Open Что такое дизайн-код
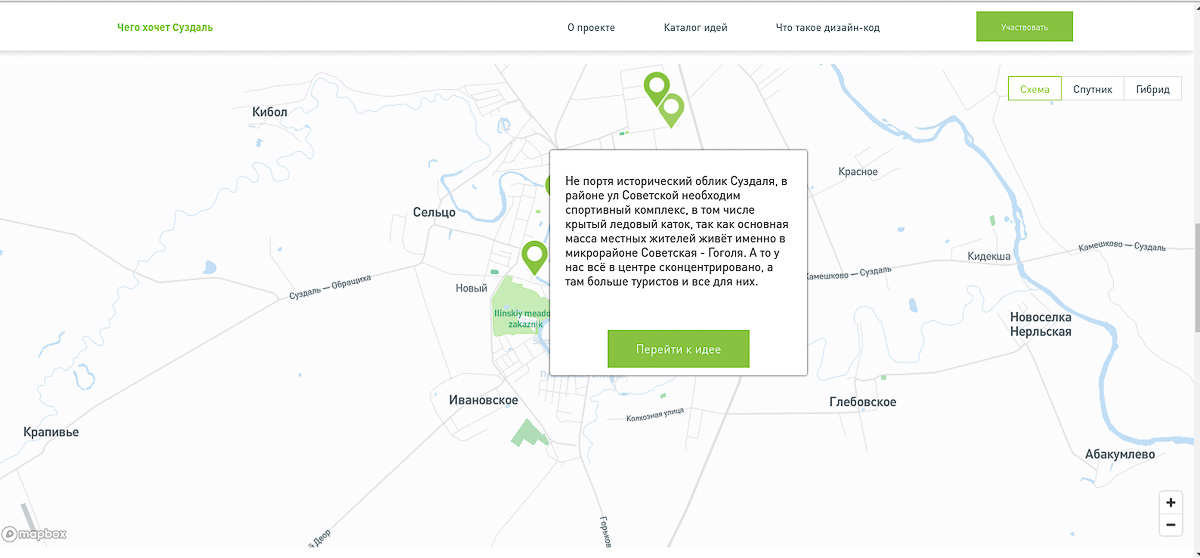This screenshot has width=1200, height=558. click(828, 28)
